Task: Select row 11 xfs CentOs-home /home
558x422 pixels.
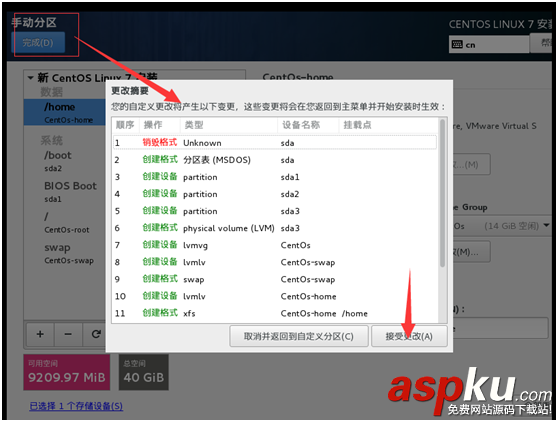Action: 275,313
